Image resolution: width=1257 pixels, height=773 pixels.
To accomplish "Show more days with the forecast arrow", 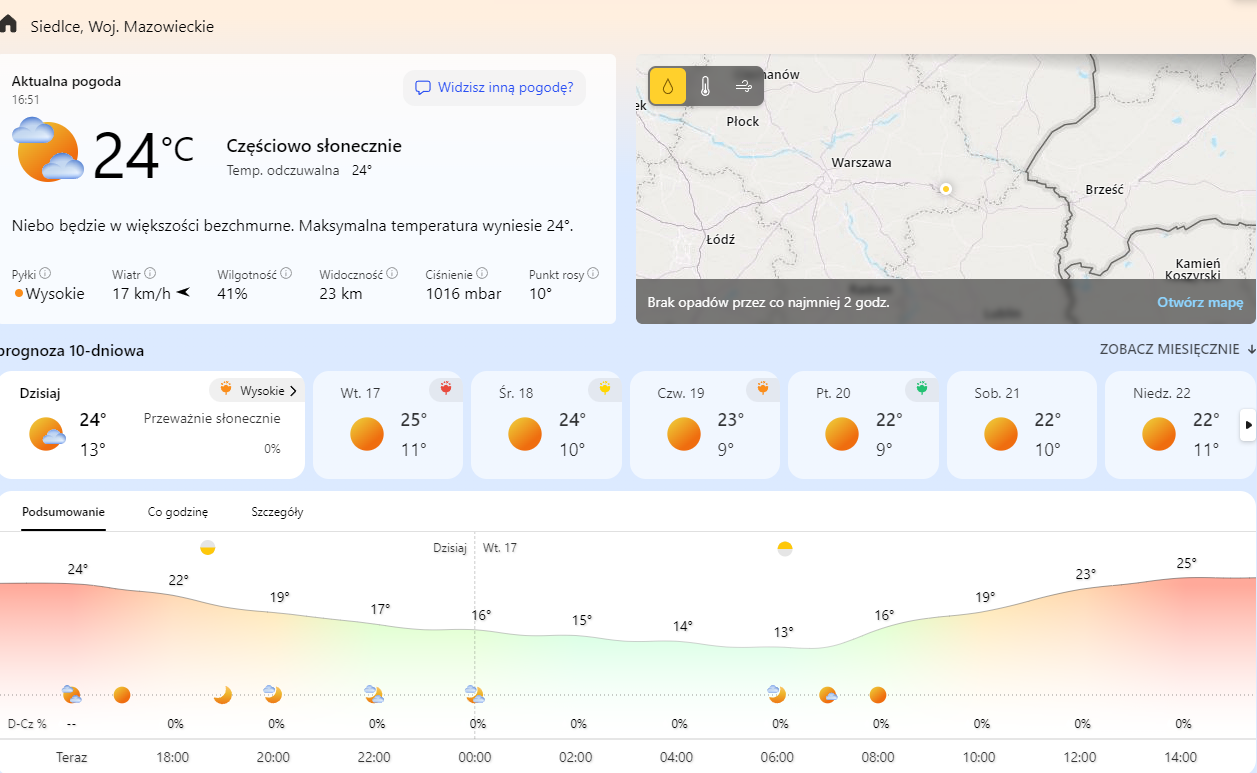I will coord(1248,425).
